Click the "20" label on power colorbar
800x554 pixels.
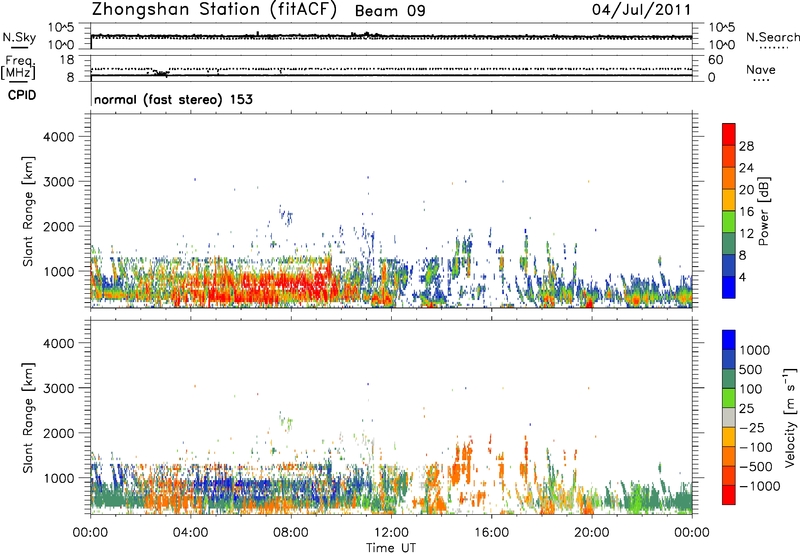[746, 190]
